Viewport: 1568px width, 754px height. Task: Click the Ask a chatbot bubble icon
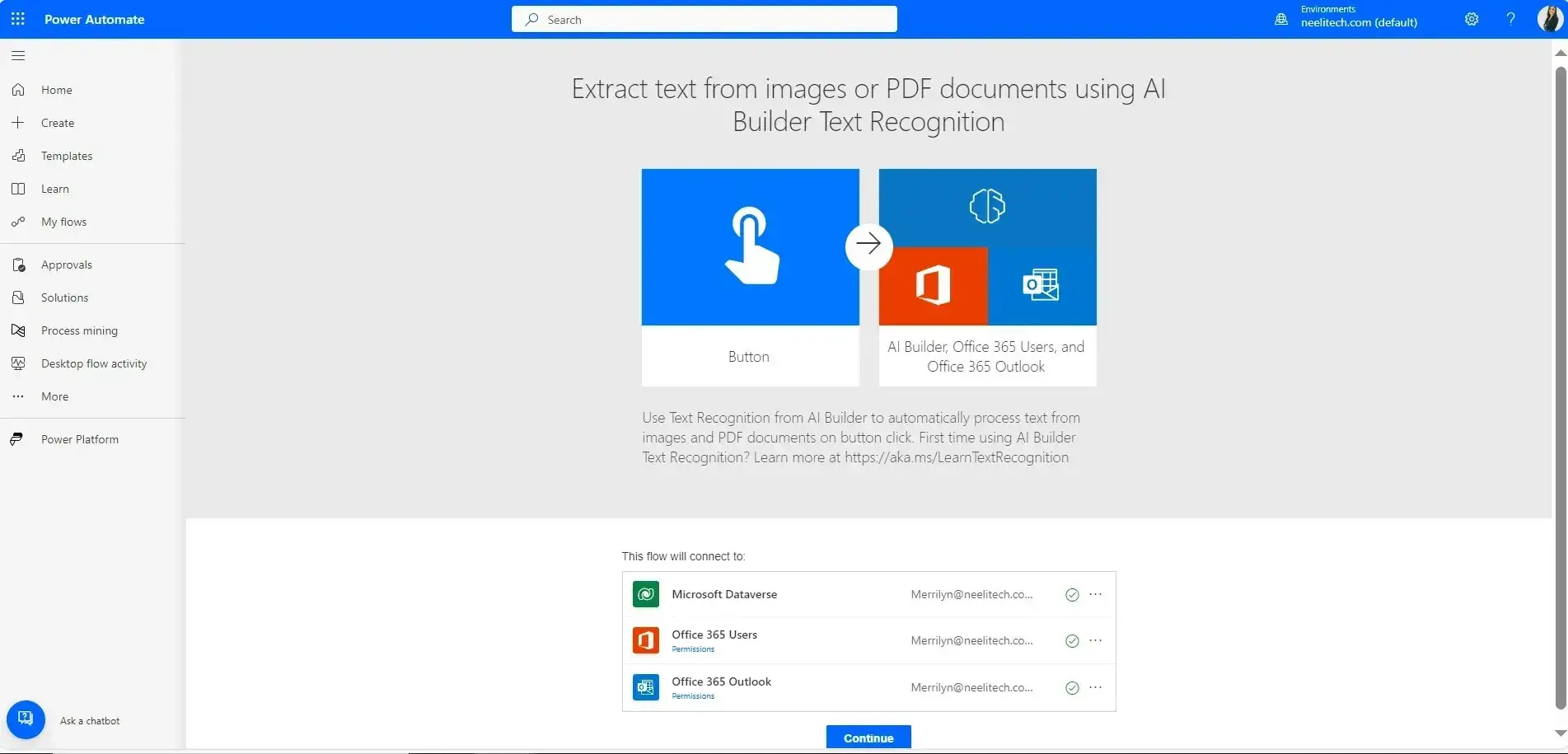[26, 720]
